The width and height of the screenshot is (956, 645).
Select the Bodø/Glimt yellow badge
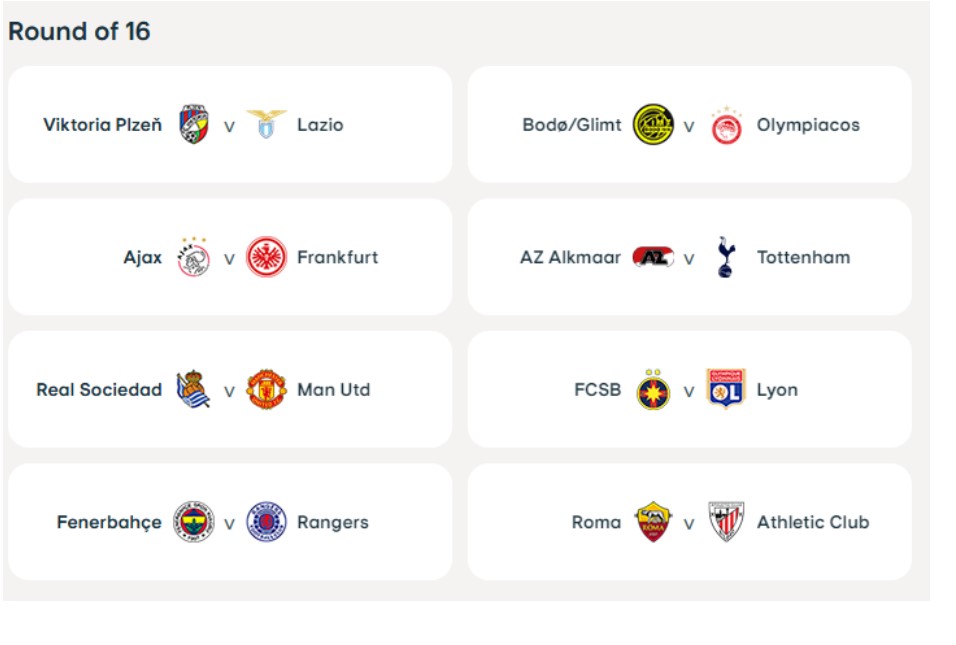tap(653, 124)
